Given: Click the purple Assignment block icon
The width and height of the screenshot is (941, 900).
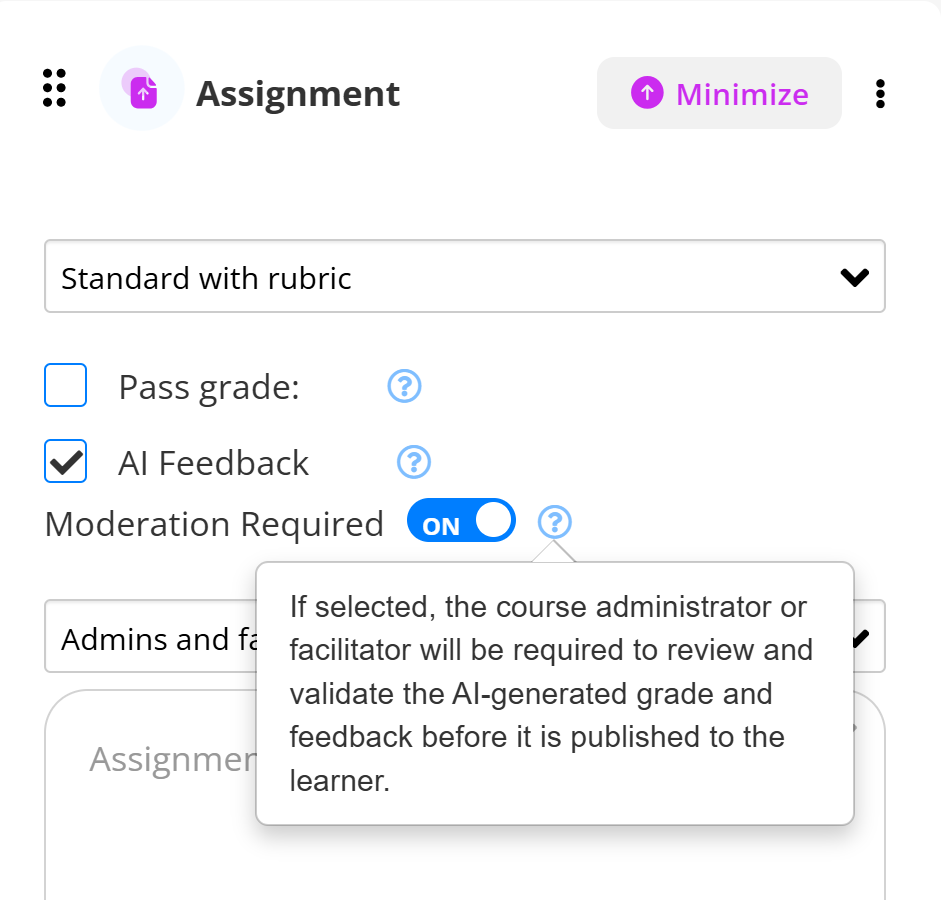Looking at the screenshot, I should pyautogui.click(x=142, y=89).
